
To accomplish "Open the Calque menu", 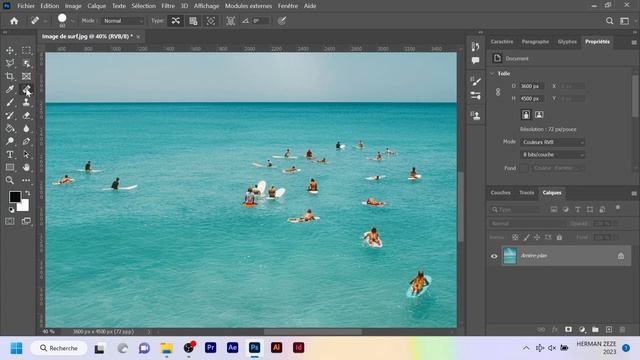I will pos(96,6).
